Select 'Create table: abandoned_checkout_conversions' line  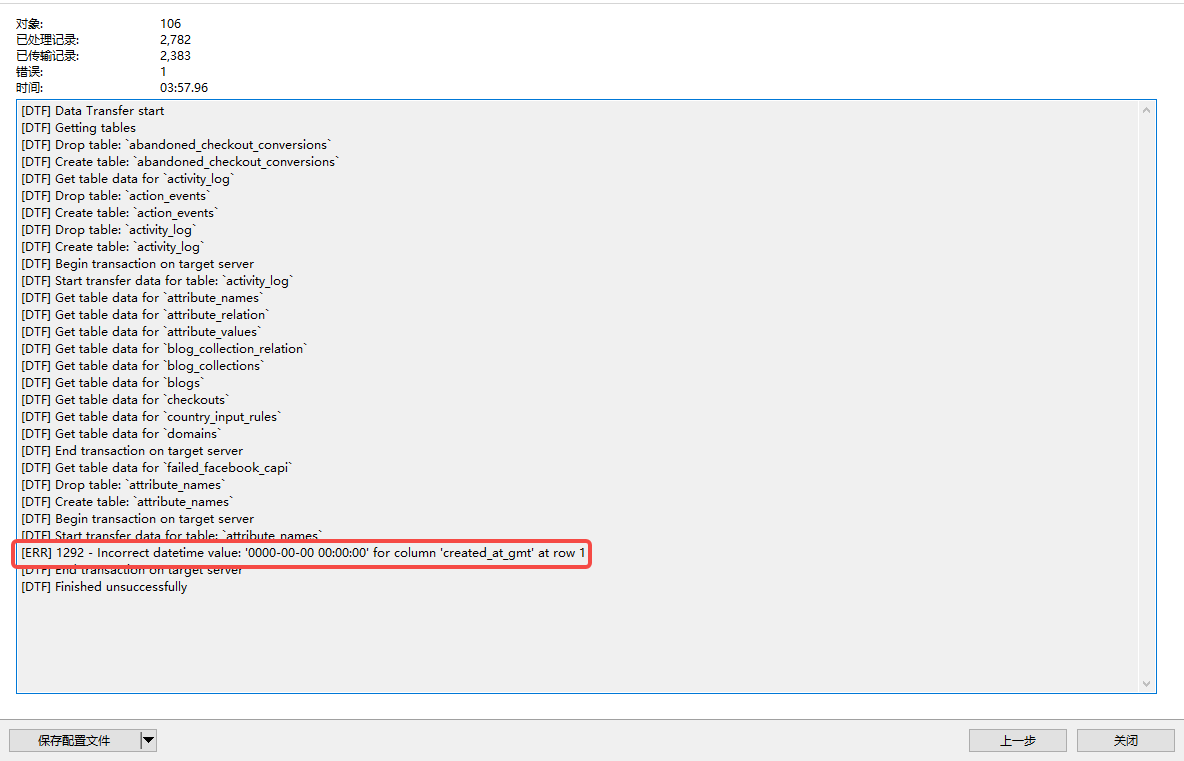pyautogui.click(x=180, y=162)
